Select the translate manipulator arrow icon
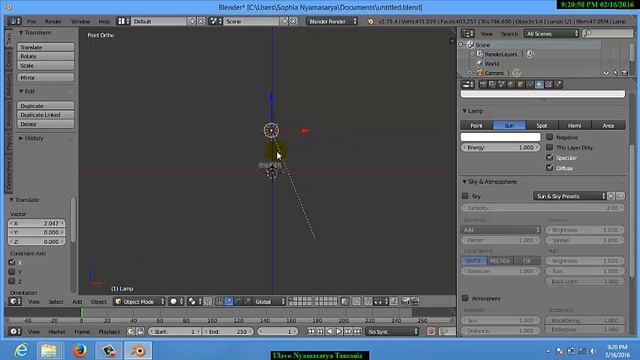 [x=229, y=302]
